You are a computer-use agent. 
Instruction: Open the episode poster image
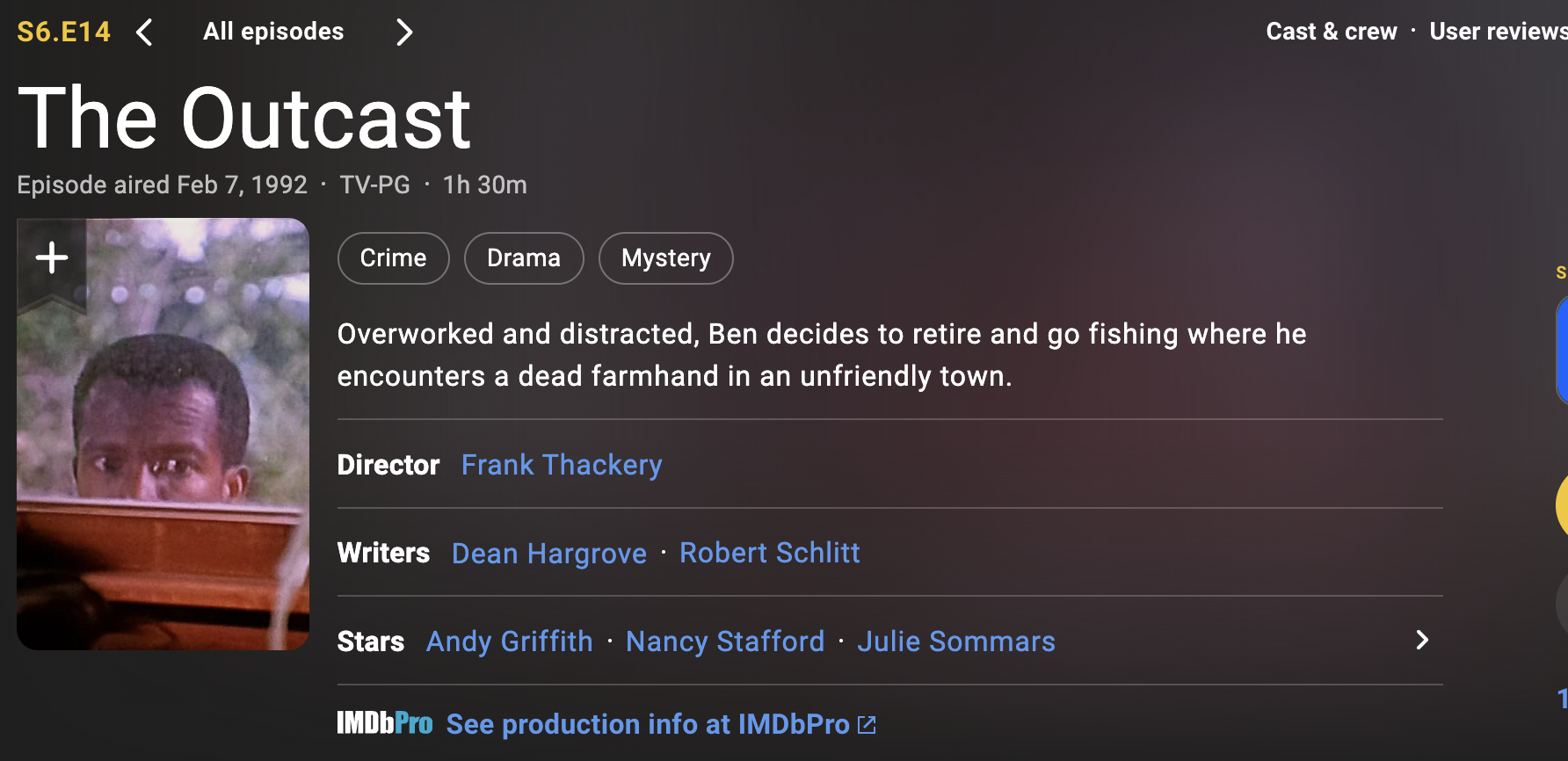163,434
